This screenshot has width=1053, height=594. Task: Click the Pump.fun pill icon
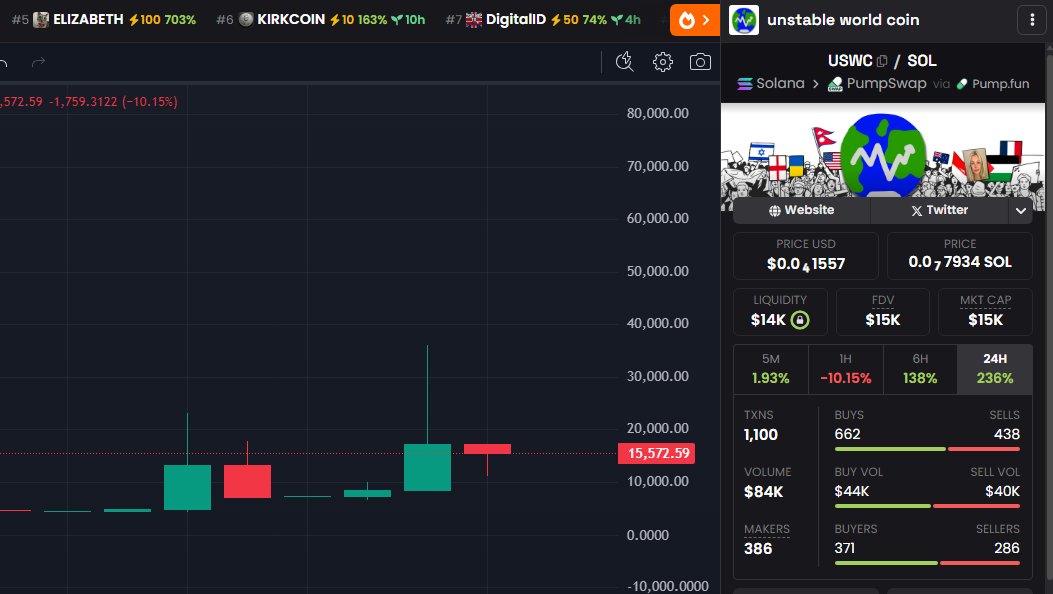click(962, 84)
